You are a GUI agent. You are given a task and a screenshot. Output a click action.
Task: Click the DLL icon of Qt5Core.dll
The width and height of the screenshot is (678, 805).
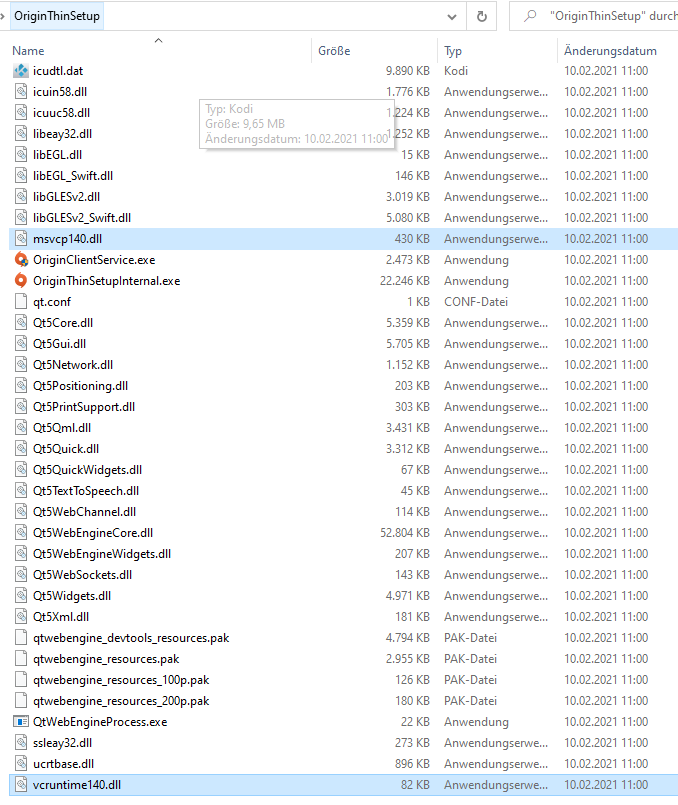pos(21,323)
